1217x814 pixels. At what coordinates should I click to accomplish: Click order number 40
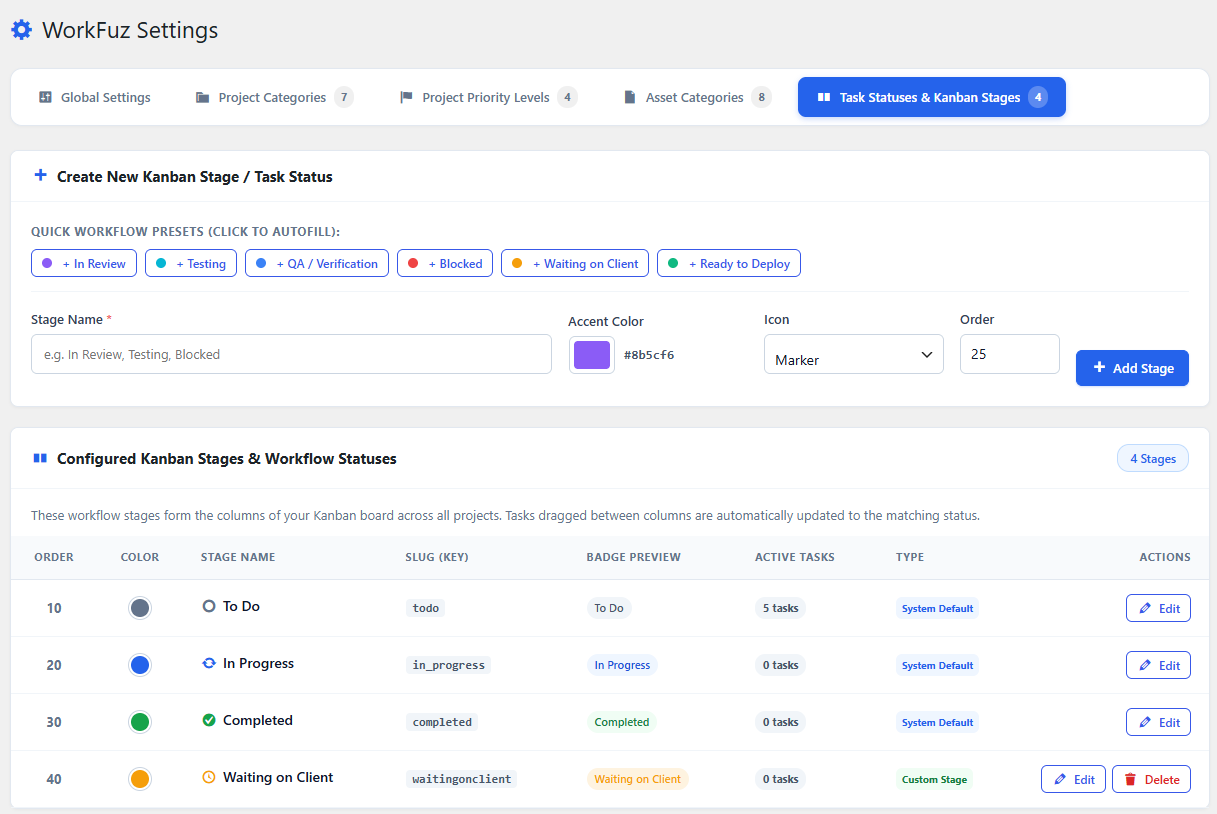54,779
